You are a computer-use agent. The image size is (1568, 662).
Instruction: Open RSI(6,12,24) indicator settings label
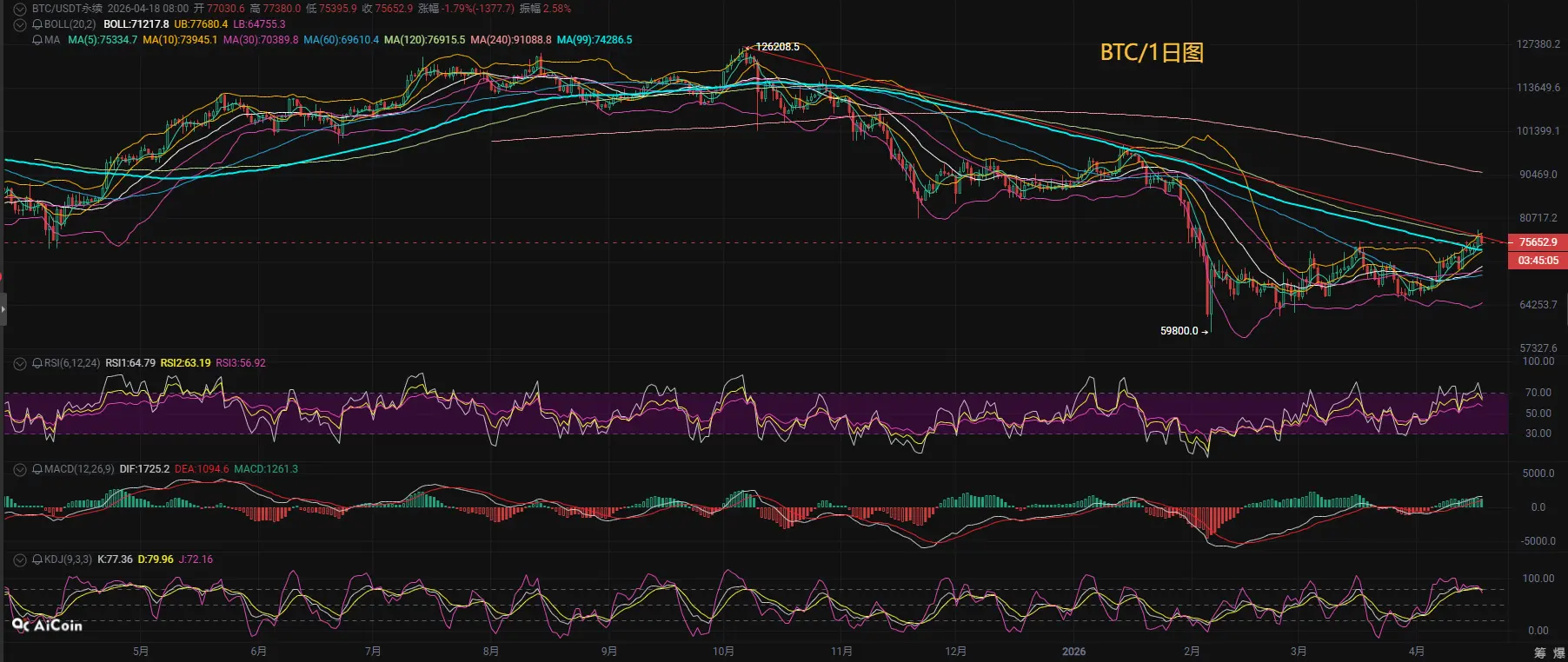pyautogui.click(x=72, y=363)
